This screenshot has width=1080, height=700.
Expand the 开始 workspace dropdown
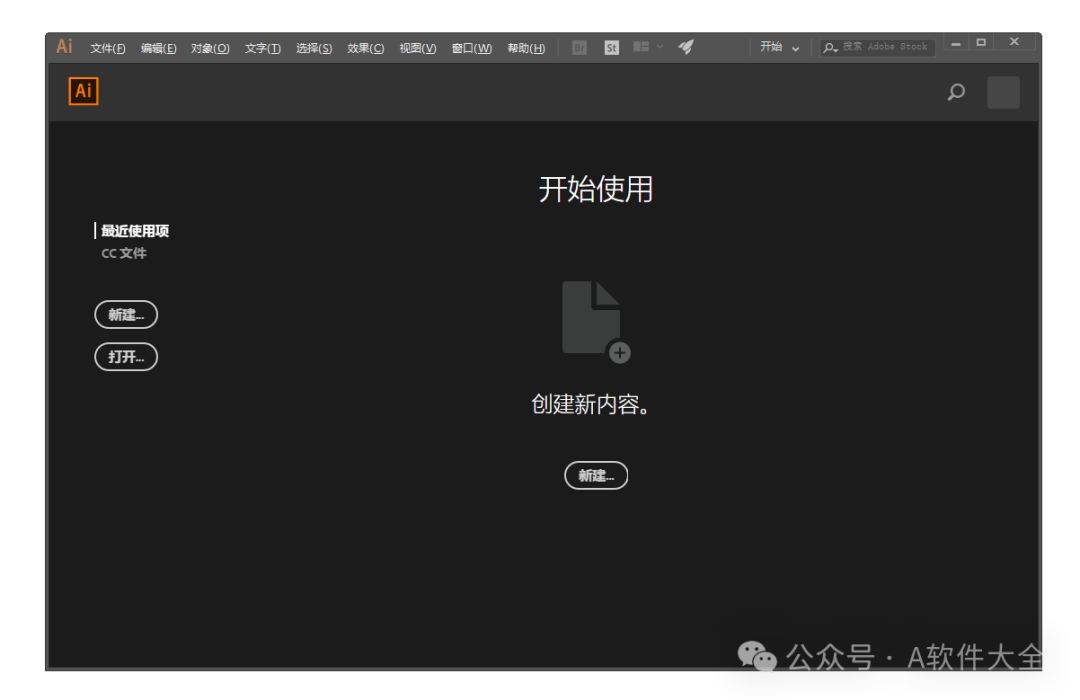pos(778,46)
